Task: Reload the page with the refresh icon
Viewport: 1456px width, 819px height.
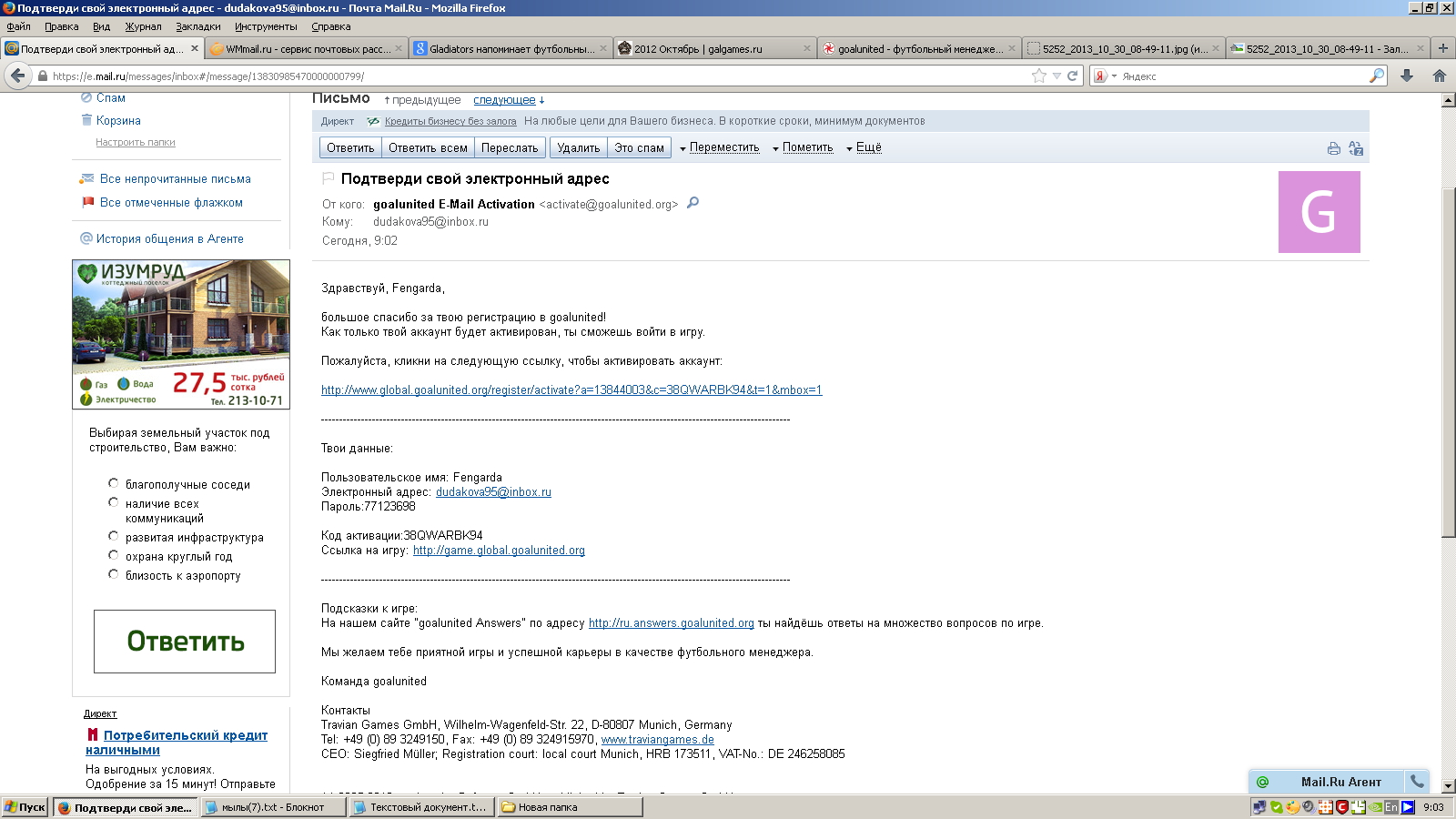Action: [x=1072, y=76]
